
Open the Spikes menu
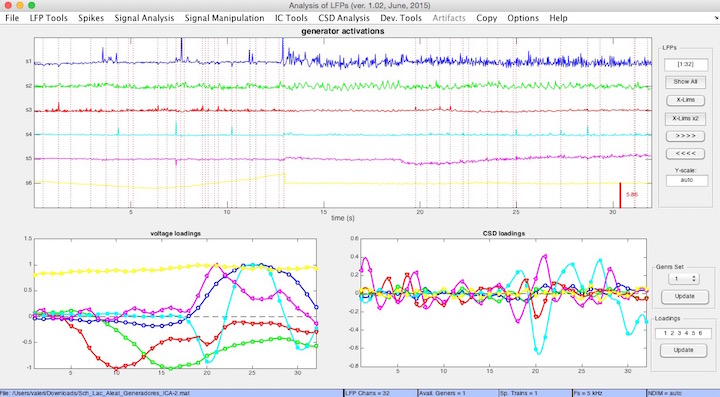click(x=91, y=18)
